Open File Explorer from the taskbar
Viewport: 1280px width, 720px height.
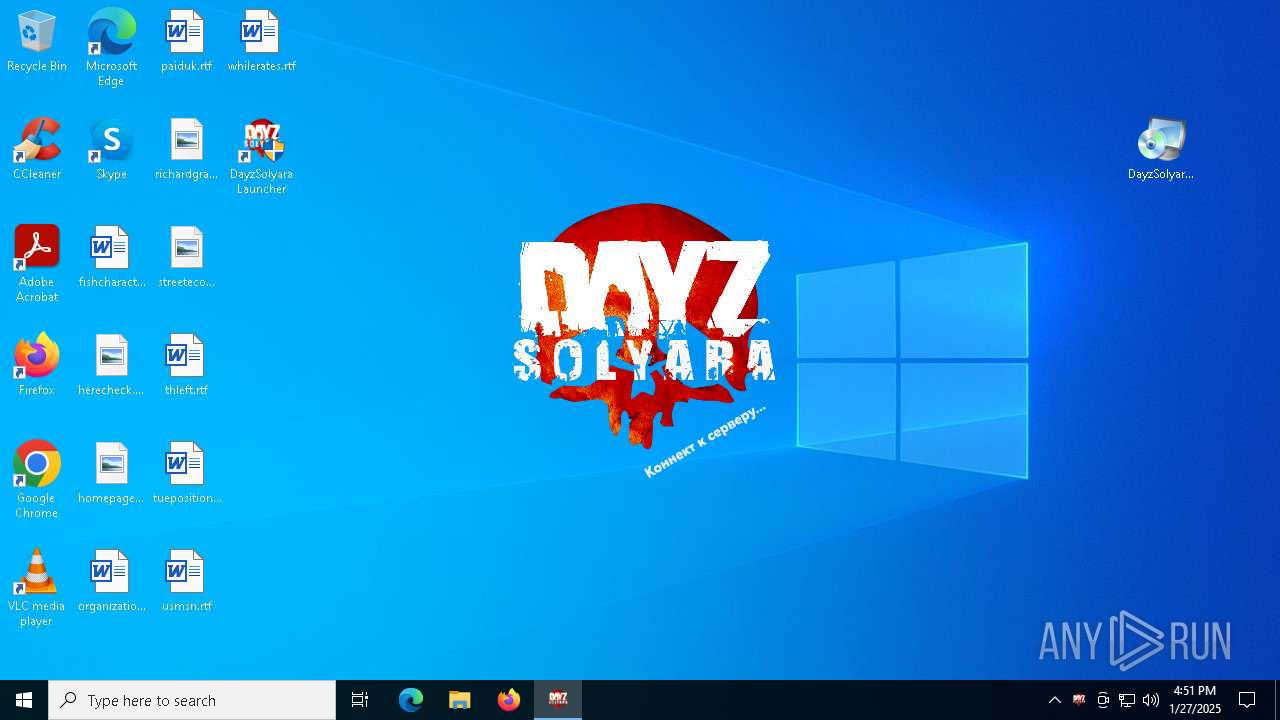pos(459,700)
